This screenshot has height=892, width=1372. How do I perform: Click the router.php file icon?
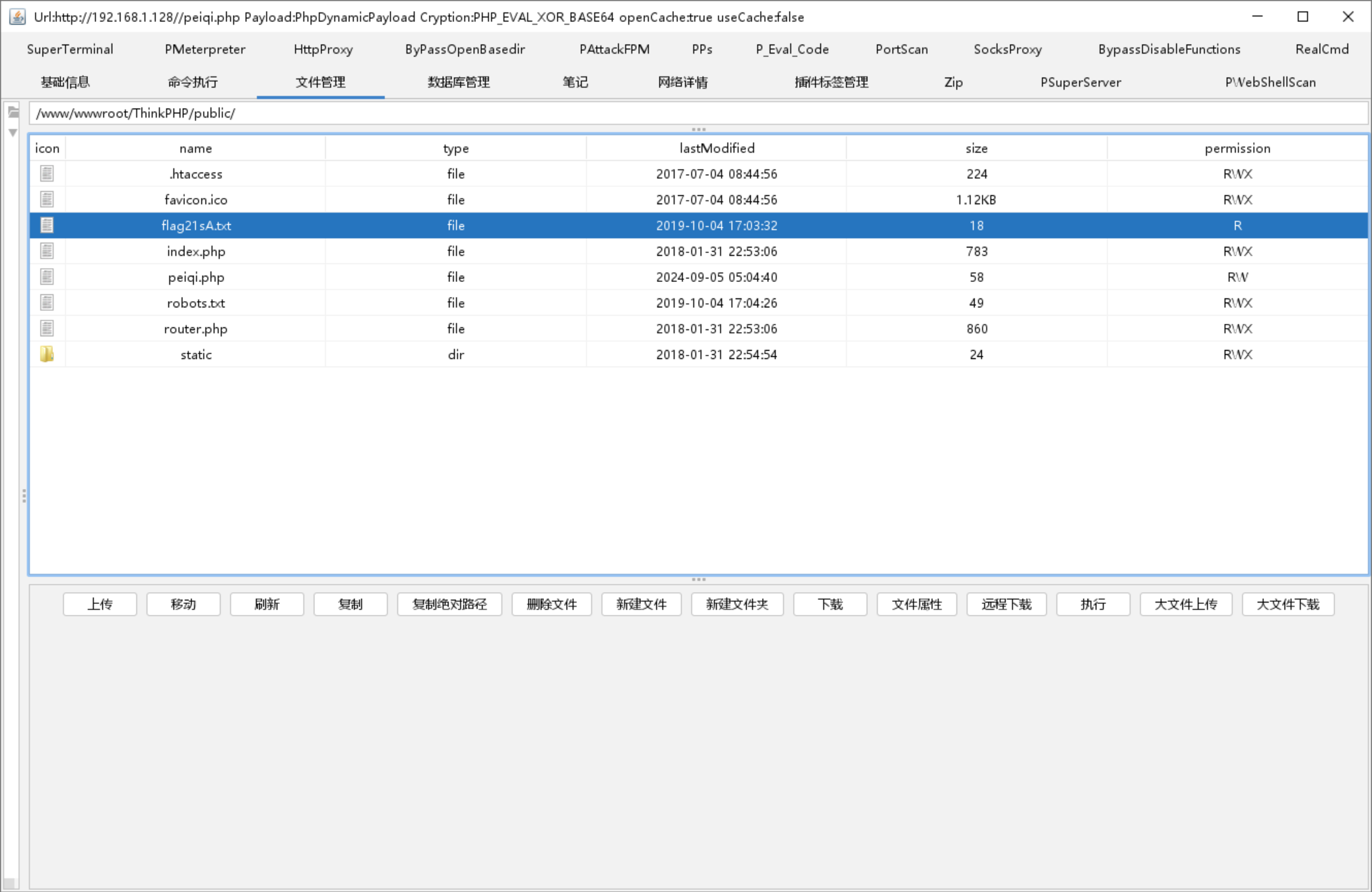coord(47,329)
